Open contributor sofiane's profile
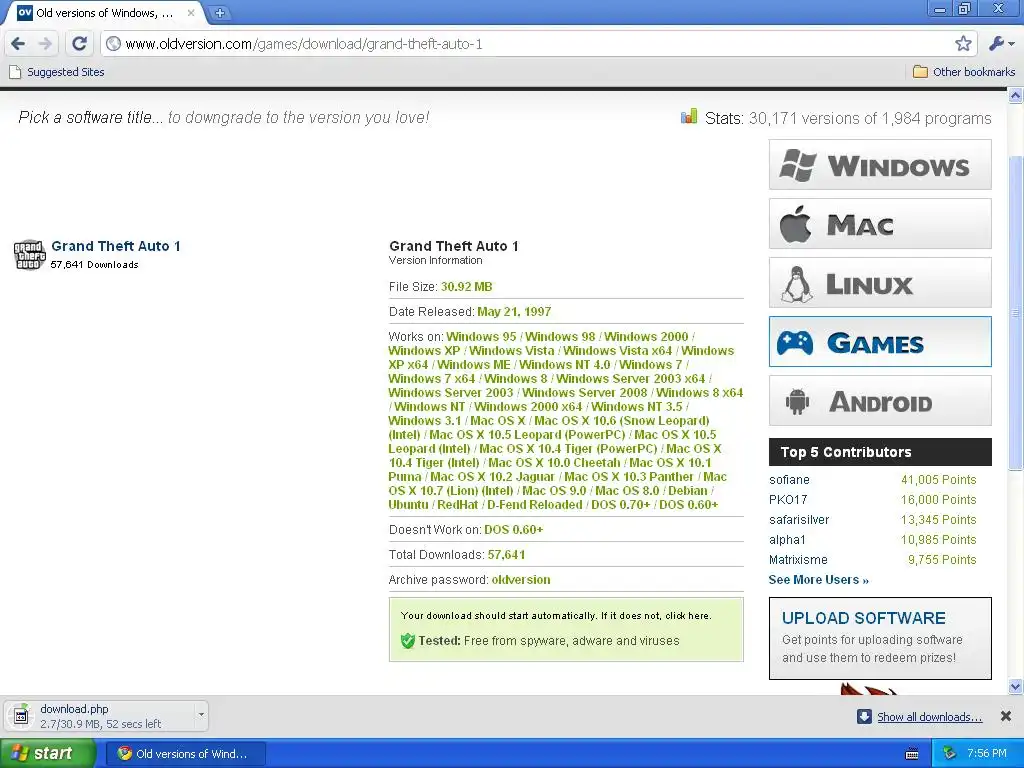 click(789, 479)
